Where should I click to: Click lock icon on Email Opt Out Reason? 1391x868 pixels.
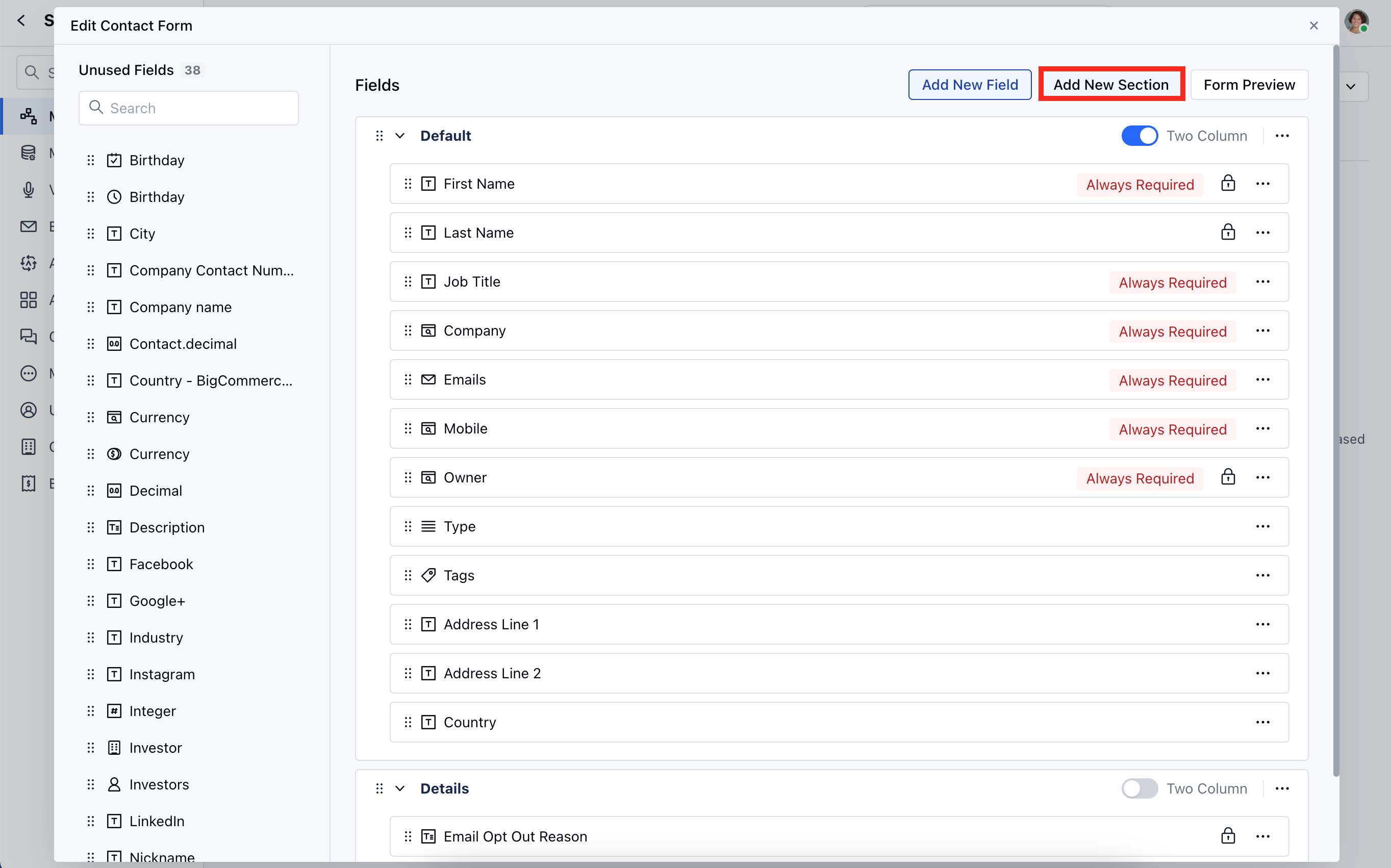pos(1227,836)
